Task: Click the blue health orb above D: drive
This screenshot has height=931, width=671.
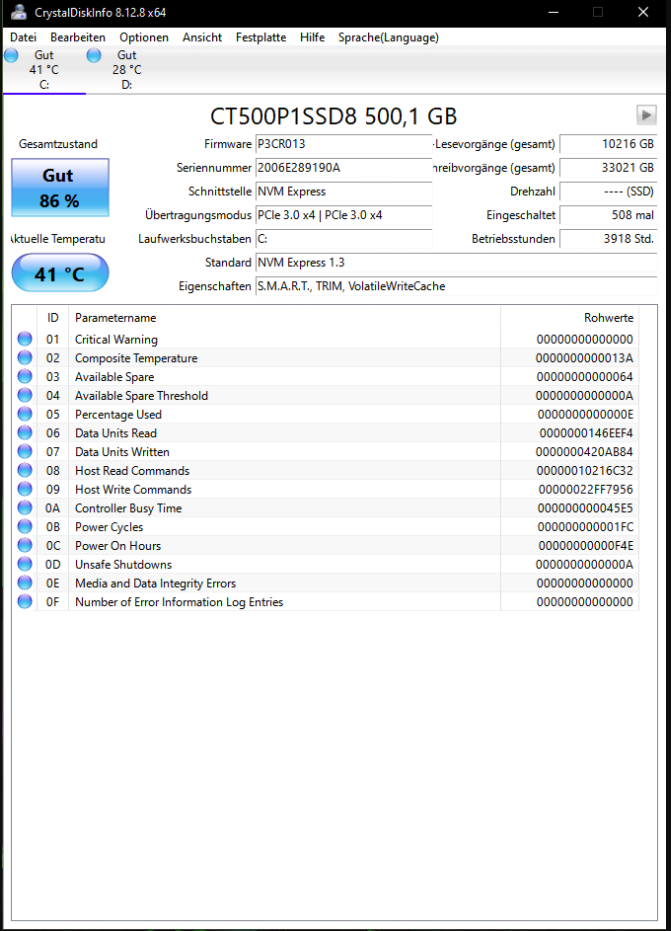Action: 94,55
